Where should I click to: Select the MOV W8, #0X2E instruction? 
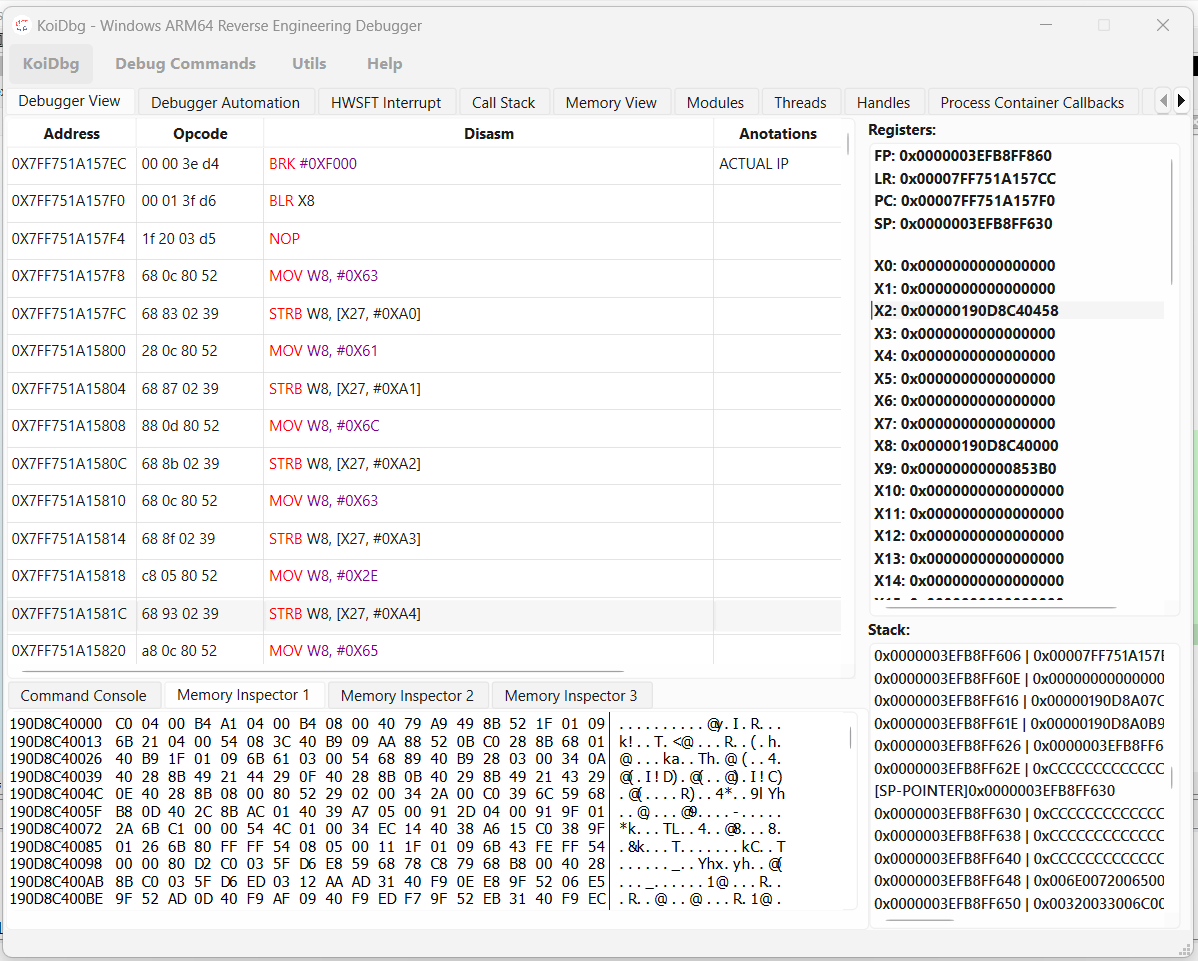coord(425,576)
